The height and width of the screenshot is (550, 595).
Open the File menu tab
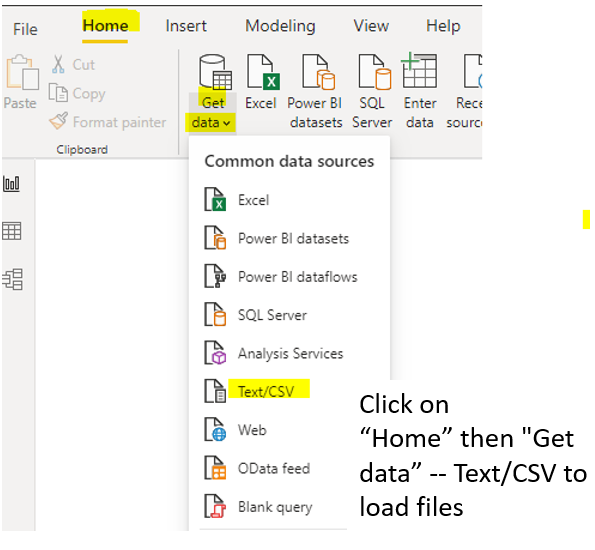(25, 29)
